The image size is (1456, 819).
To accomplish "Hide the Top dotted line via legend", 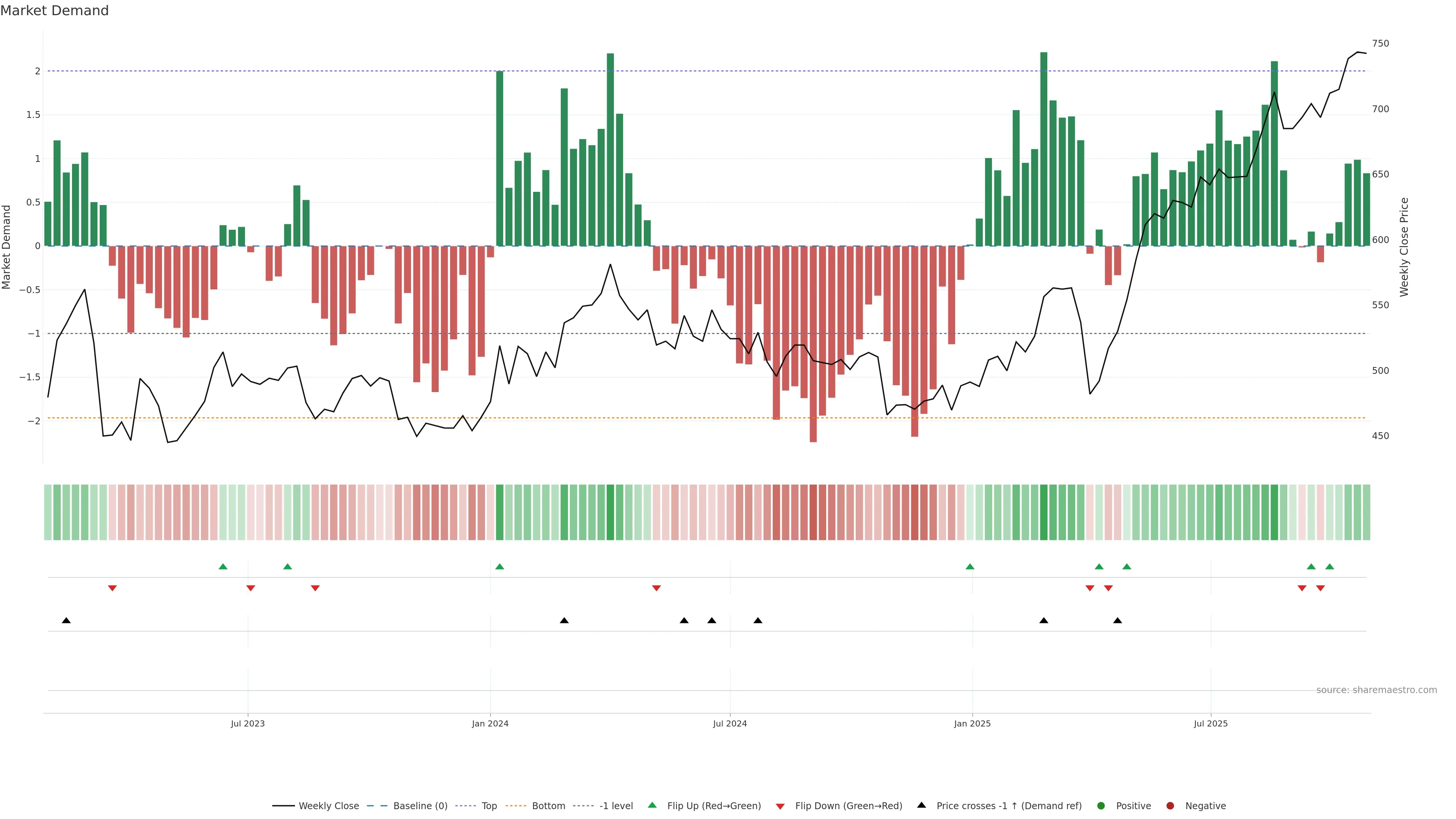I will coord(489,806).
